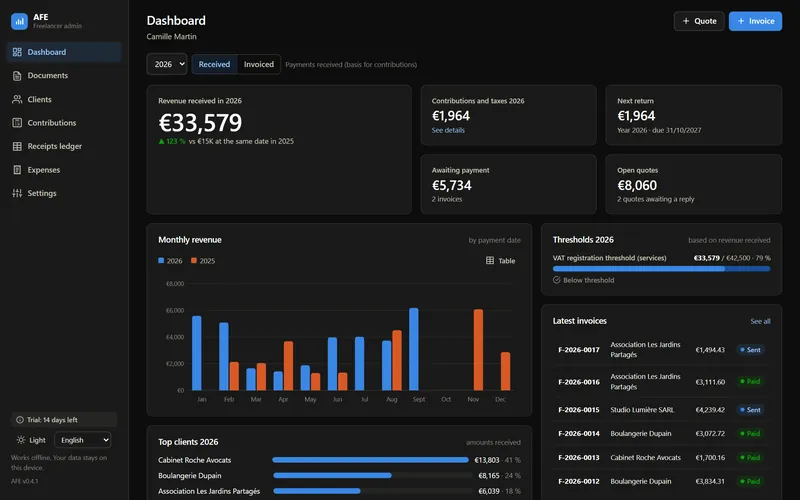Click the Clients people icon in sidebar
800x500 pixels.
click(17, 99)
